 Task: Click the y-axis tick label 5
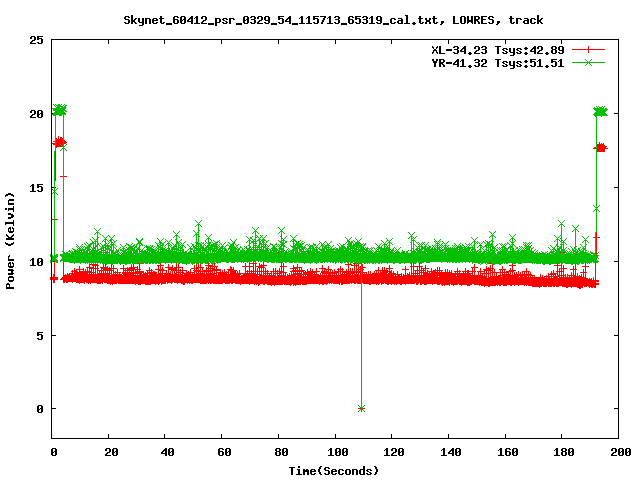40,336
